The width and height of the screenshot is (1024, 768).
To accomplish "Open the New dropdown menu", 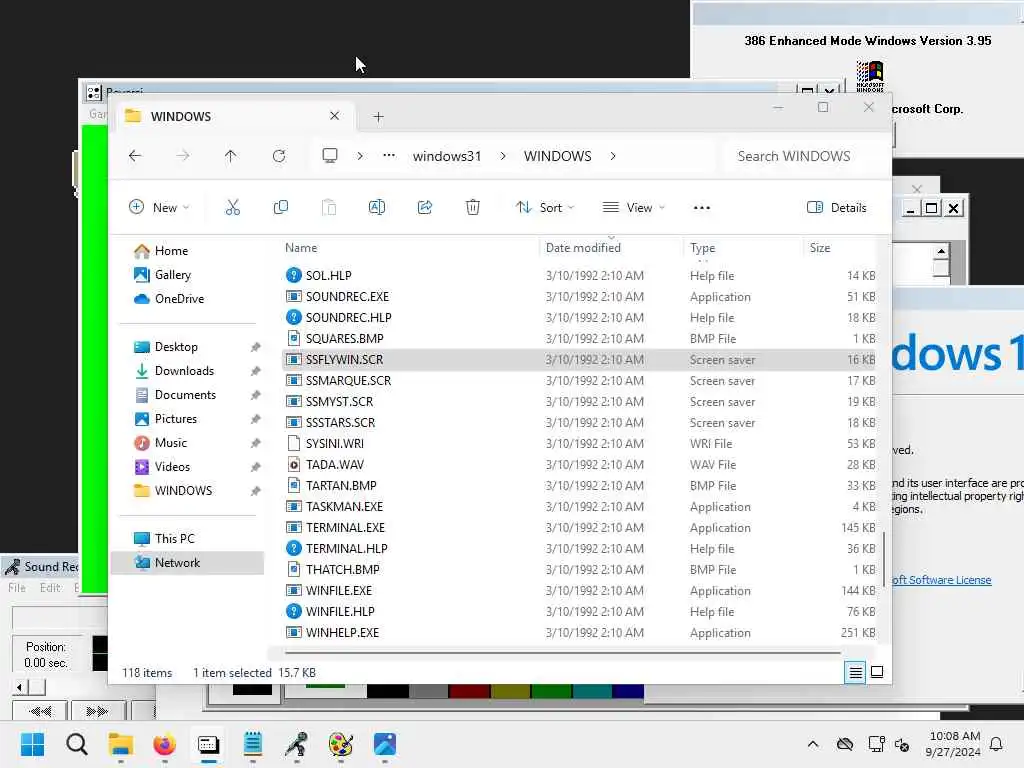I will [159, 208].
